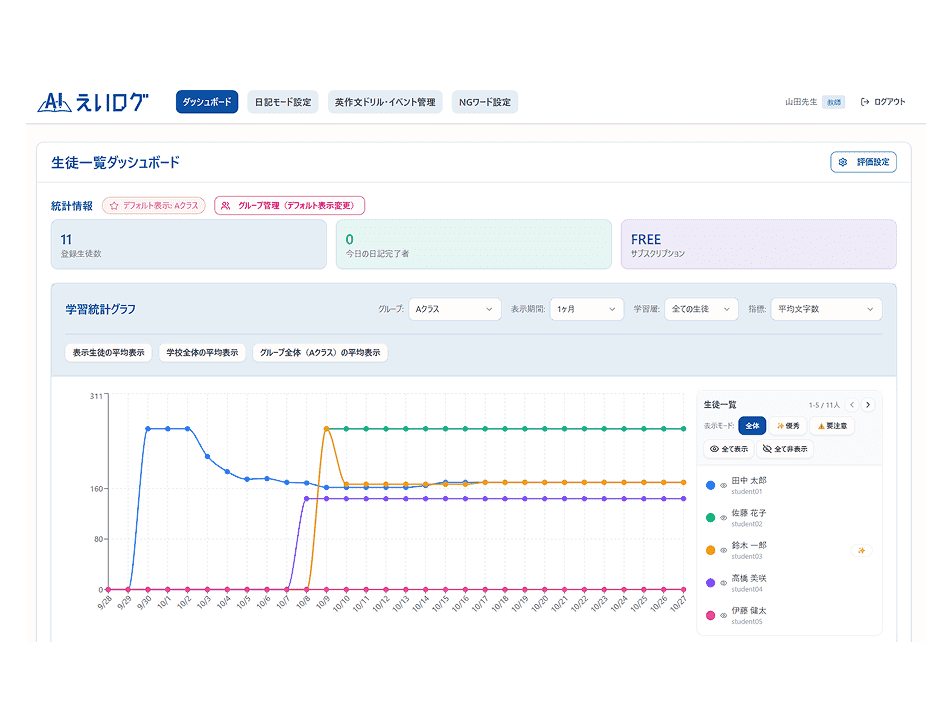Go to previous page of student list

(x=852, y=405)
